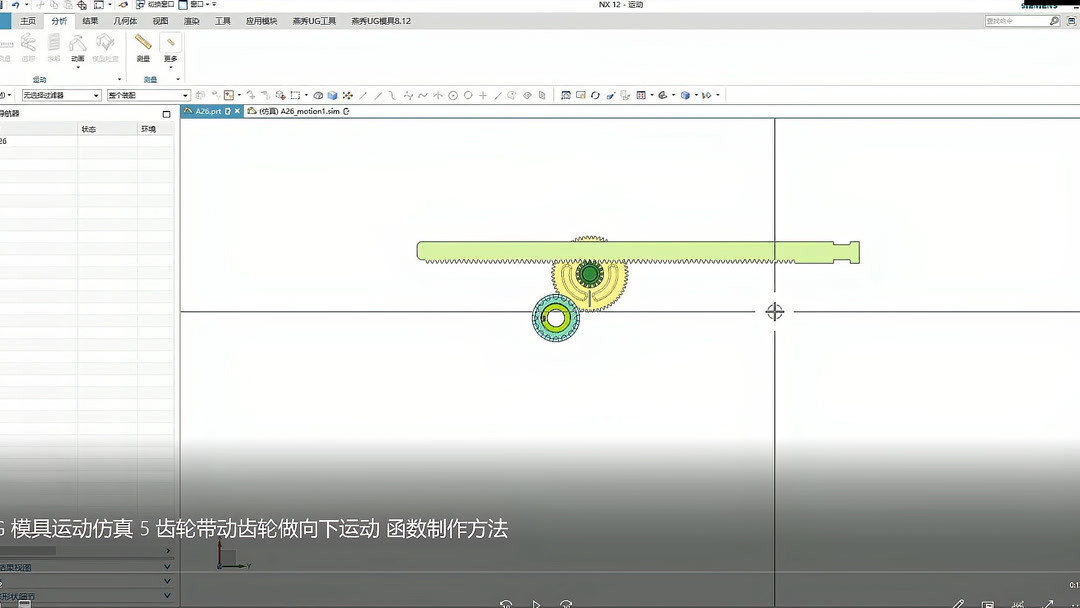Open the 测量 (Measure) tool
1080x608 pixels.
[143, 45]
